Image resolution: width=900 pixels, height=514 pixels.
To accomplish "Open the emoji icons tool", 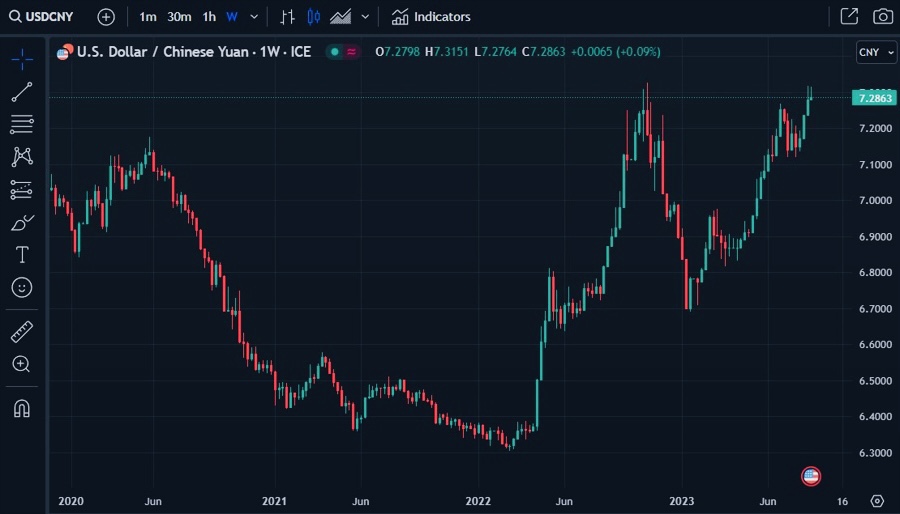I will coord(22,287).
